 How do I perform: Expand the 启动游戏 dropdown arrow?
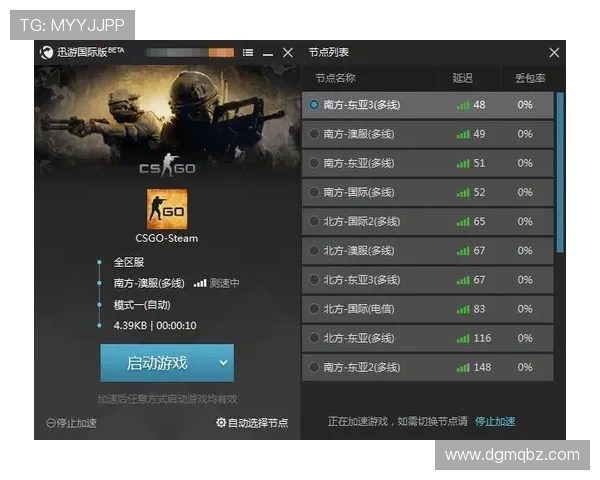click(223, 363)
